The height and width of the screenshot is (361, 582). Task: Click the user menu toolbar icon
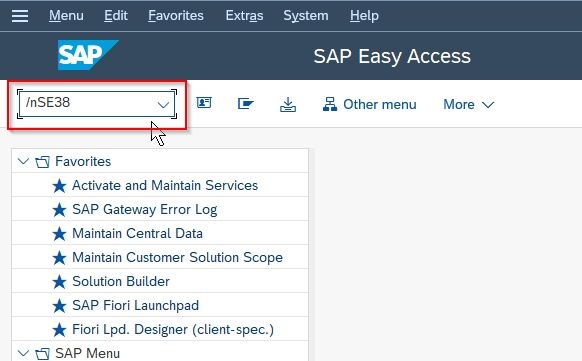coord(204,103)
